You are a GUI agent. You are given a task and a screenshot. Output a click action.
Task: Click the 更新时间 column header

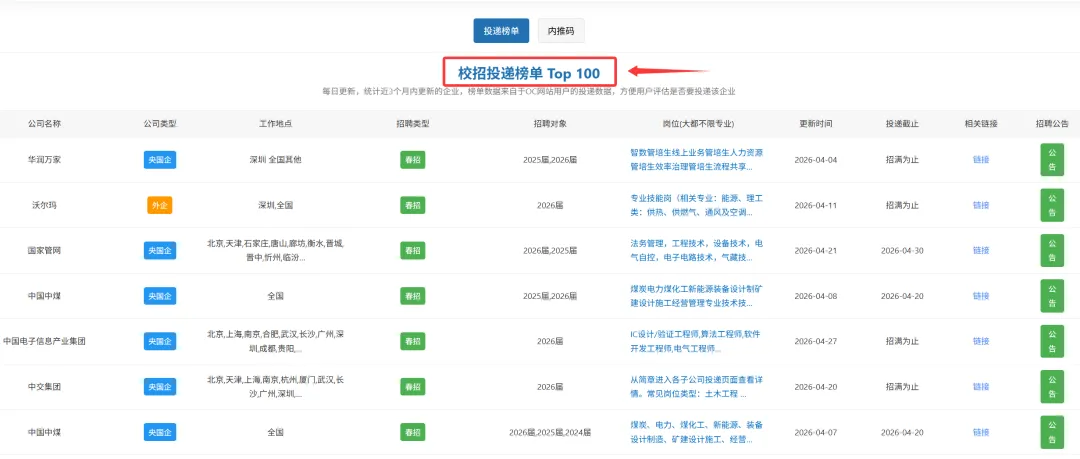816,124
